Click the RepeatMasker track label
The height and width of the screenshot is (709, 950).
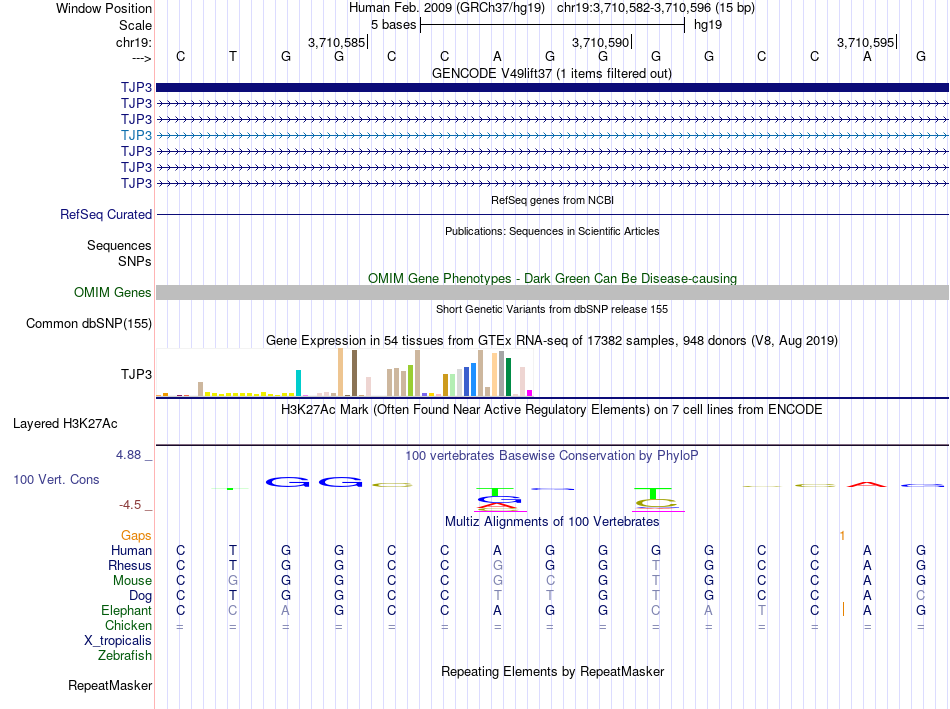click(110, 685)
